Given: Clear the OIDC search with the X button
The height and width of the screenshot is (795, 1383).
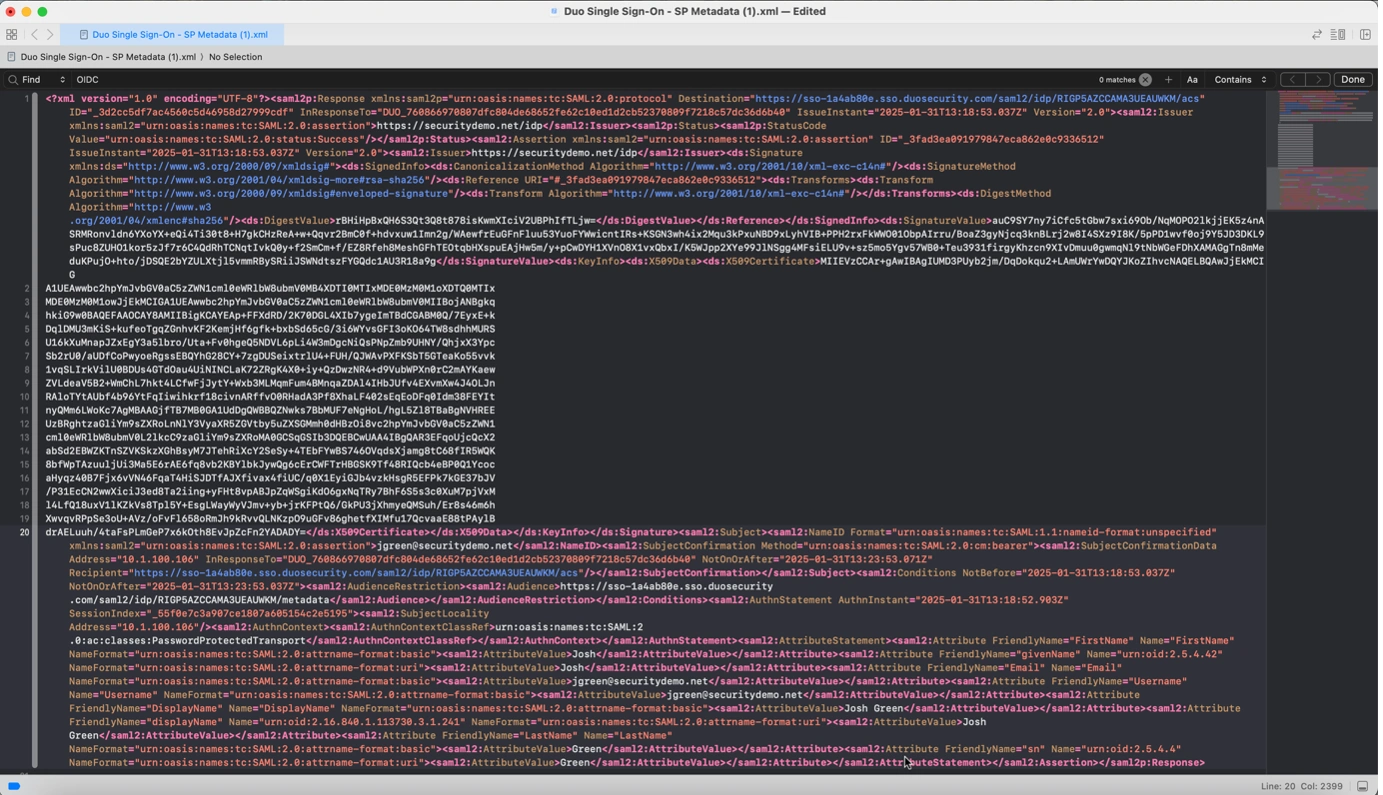Looking at the screenshot, I should 1143,80.
